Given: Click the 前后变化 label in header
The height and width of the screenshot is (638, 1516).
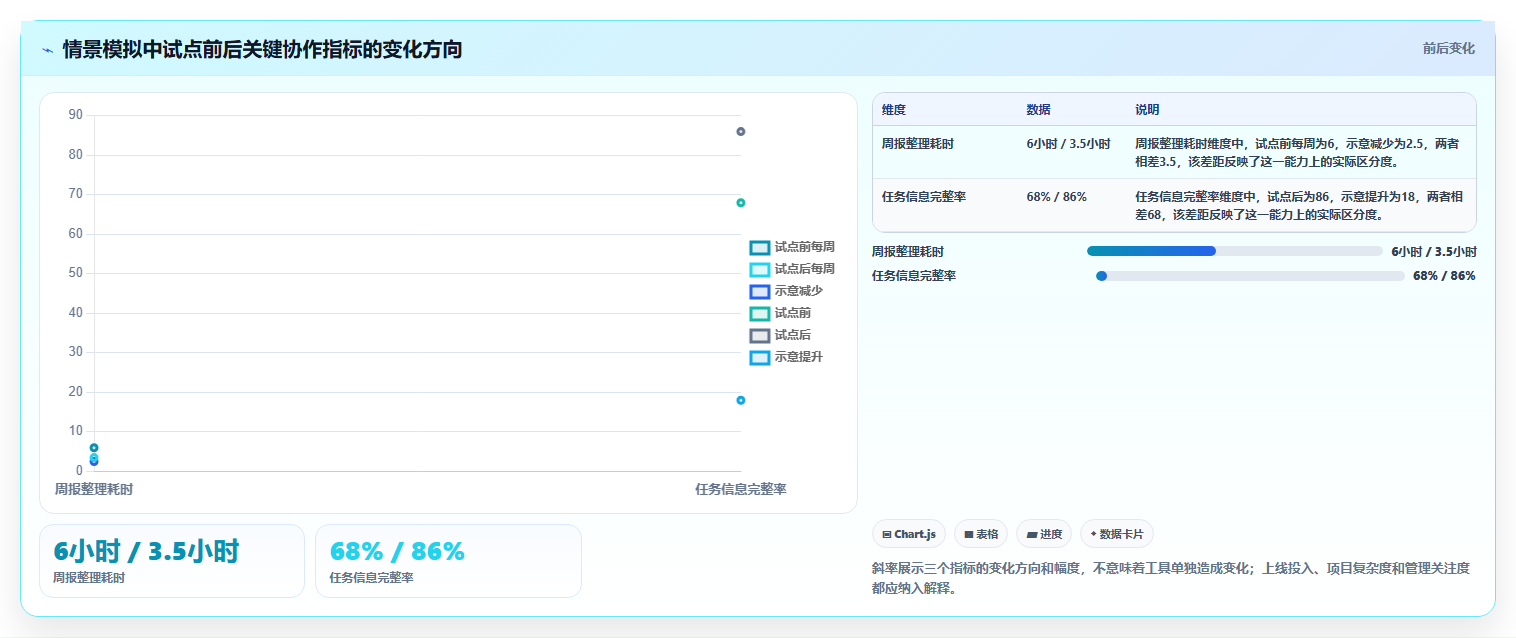Looking at the screenshot, I should 1448,48.
